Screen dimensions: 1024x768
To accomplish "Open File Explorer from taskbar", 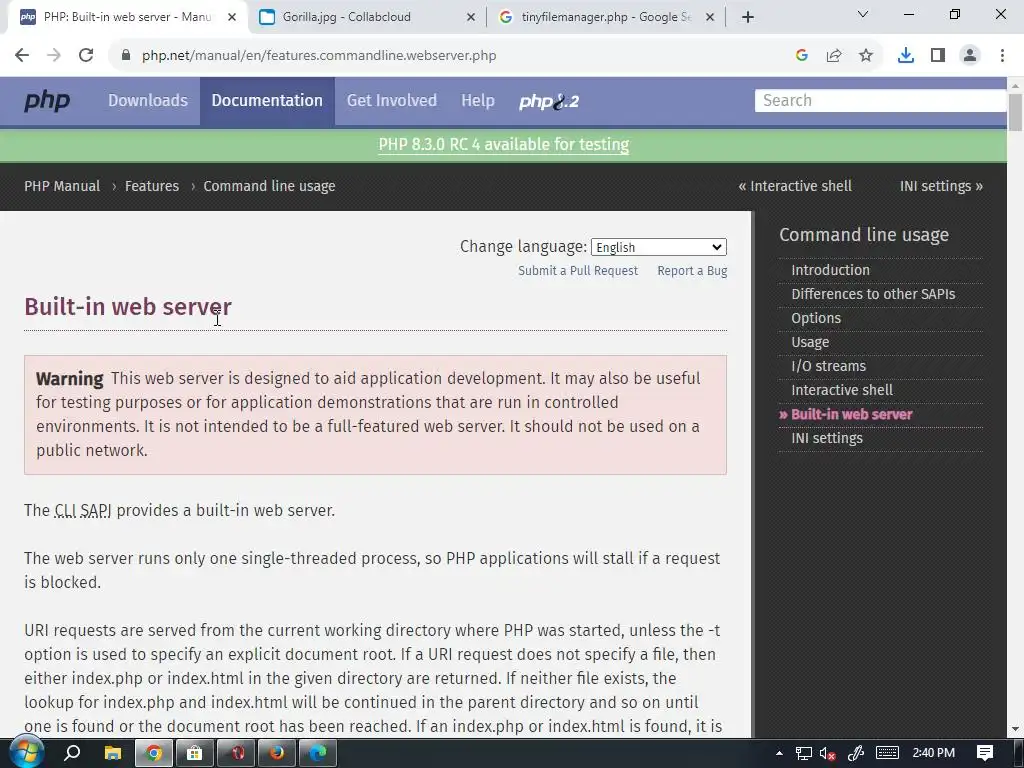I will 113,753.
